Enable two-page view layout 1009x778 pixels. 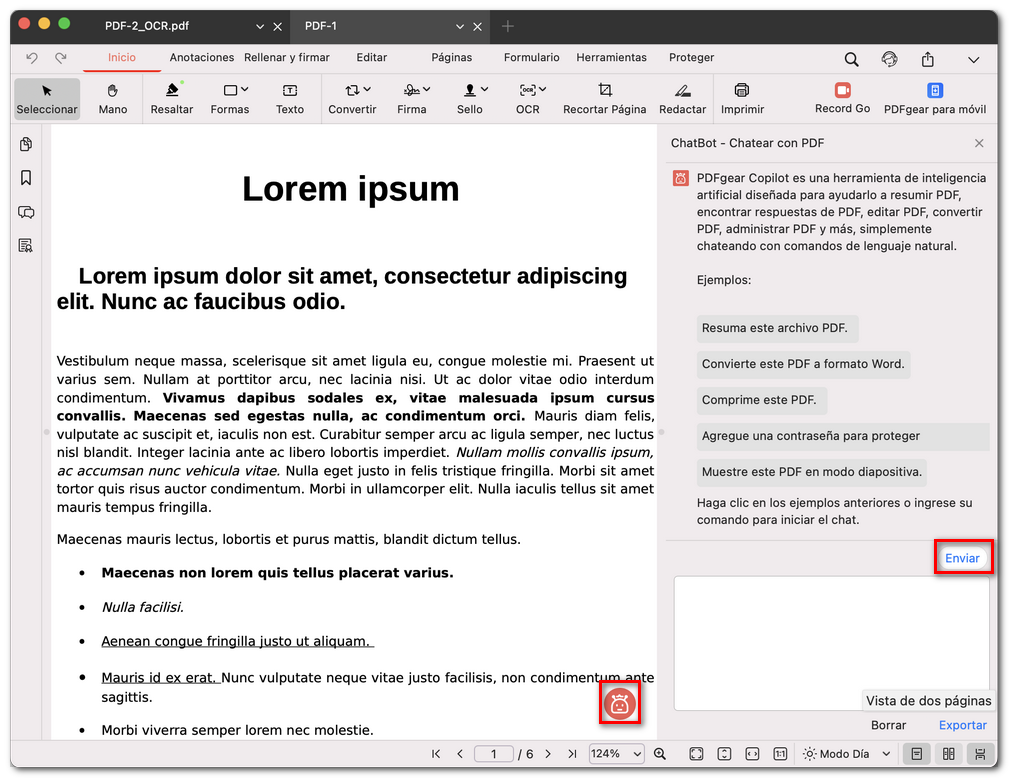pyautogui.click(x=948, y=754)
